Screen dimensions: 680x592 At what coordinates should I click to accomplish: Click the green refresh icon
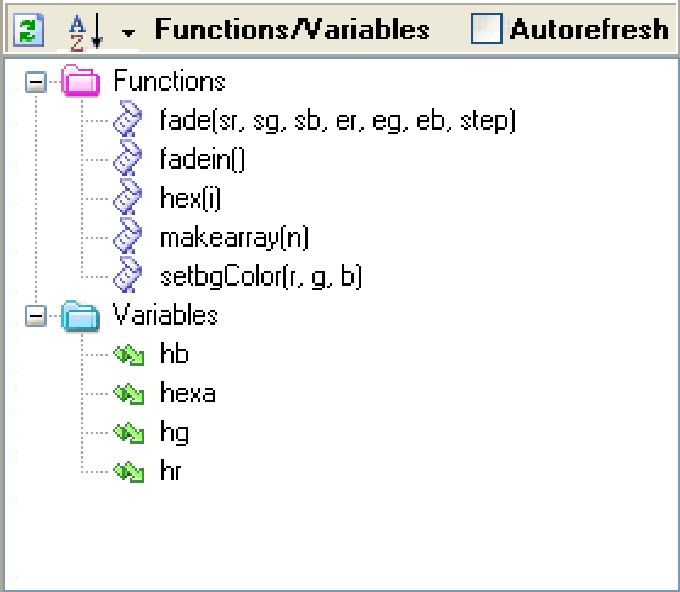pos(28,30)
